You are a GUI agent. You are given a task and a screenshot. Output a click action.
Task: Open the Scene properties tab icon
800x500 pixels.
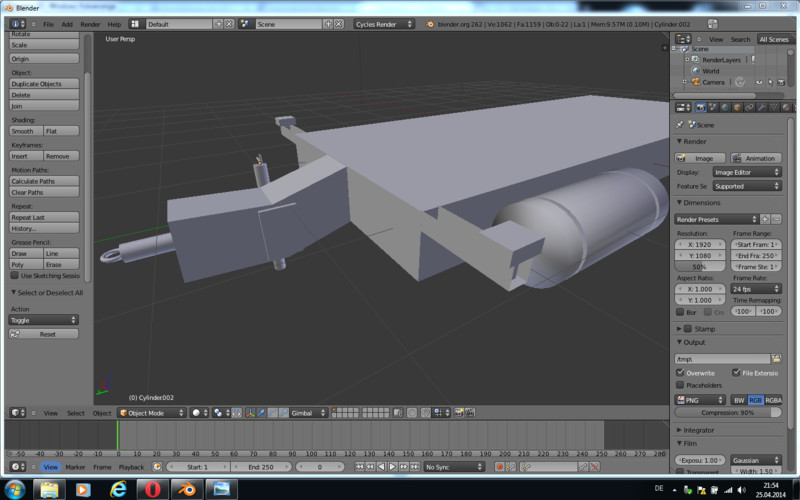coord(713,108)
